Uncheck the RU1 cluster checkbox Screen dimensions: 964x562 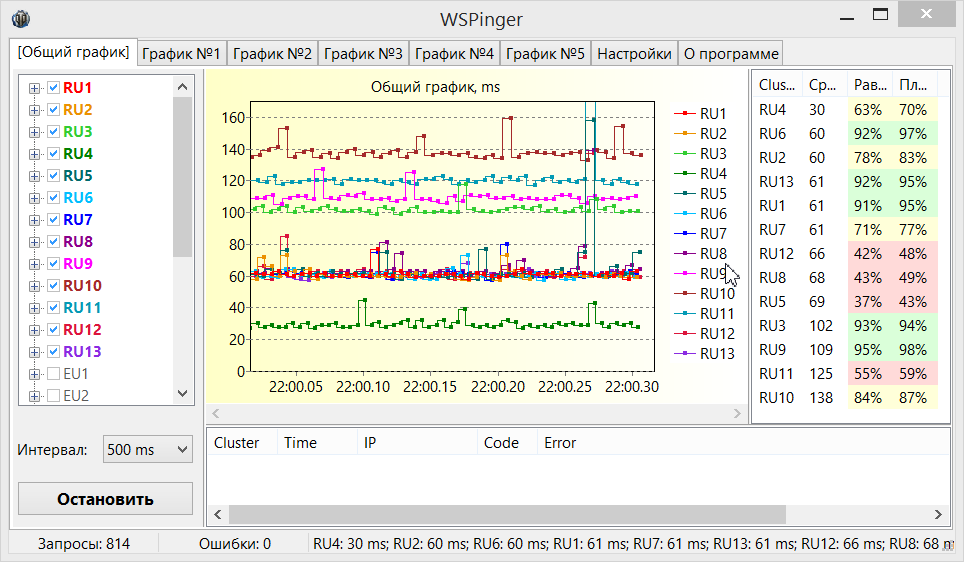(x=54, y=88)
